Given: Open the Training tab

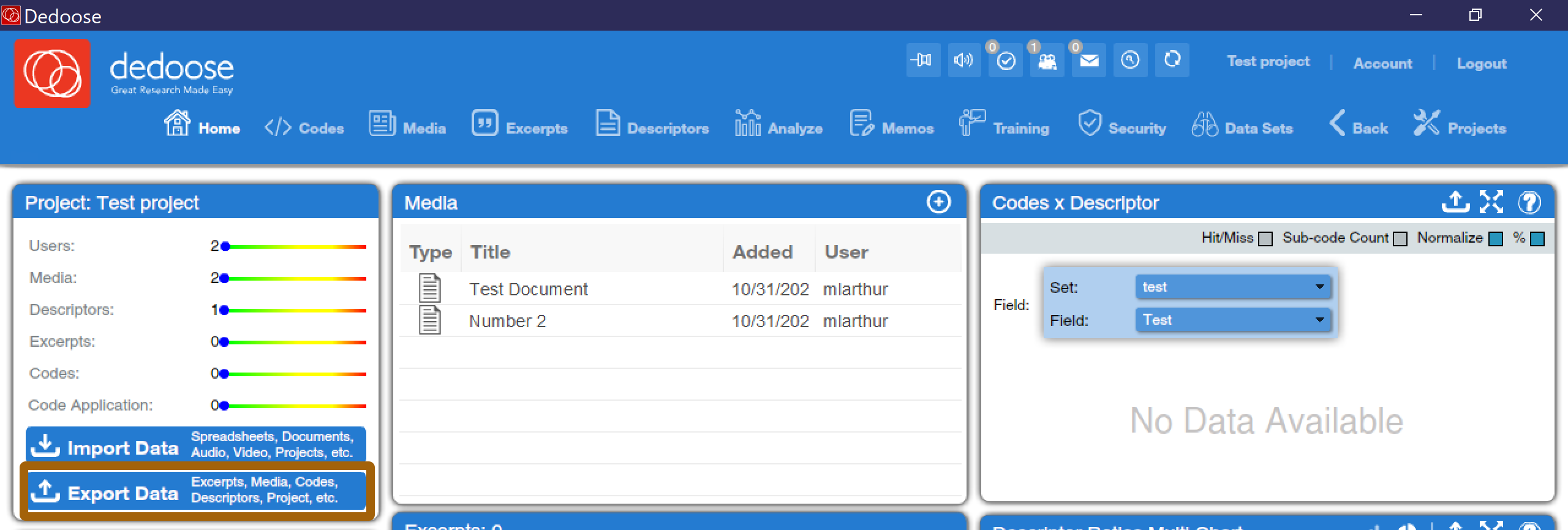Looking at the screenshot, I should point(1005,124).
